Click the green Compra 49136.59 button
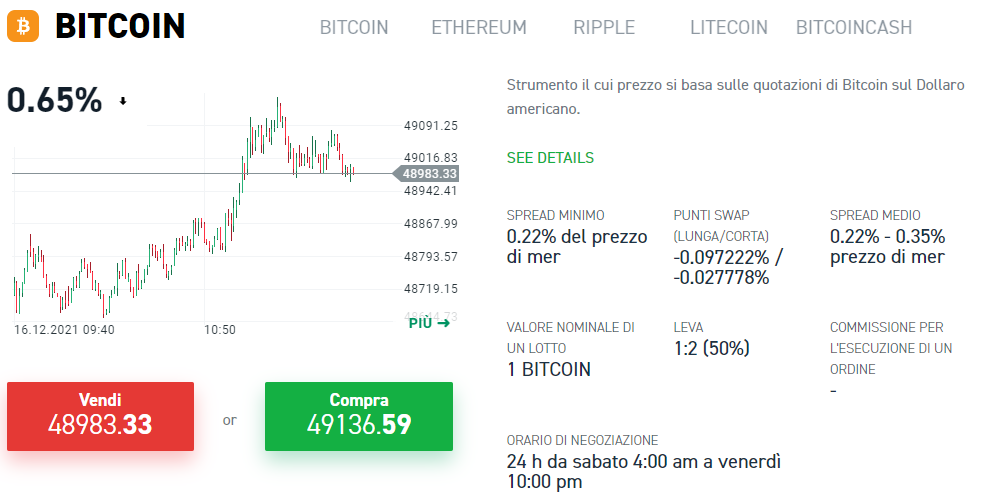This screenshot has width=981, height=501. pos(359,417)
